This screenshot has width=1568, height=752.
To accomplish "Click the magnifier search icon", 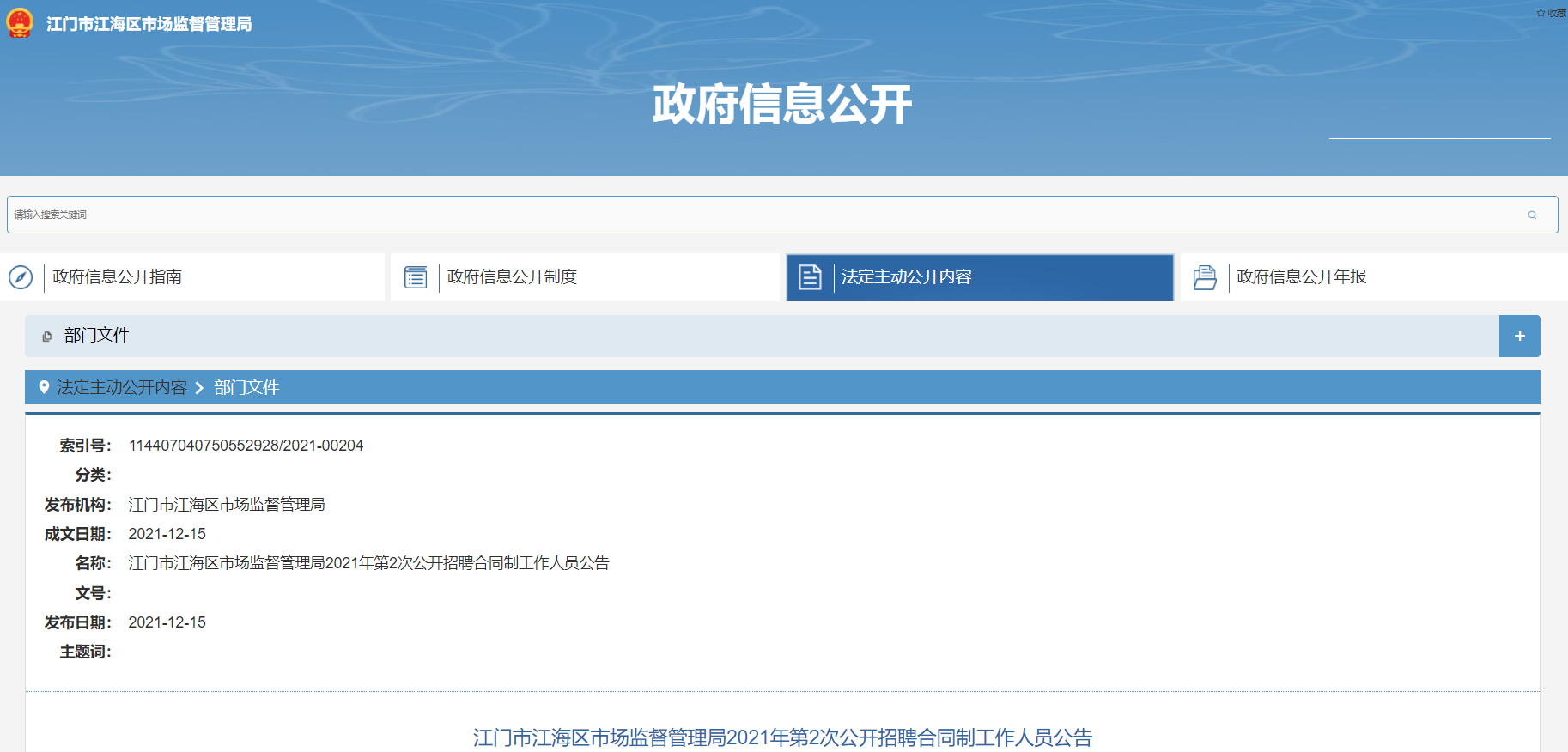I will [1532, 215].
